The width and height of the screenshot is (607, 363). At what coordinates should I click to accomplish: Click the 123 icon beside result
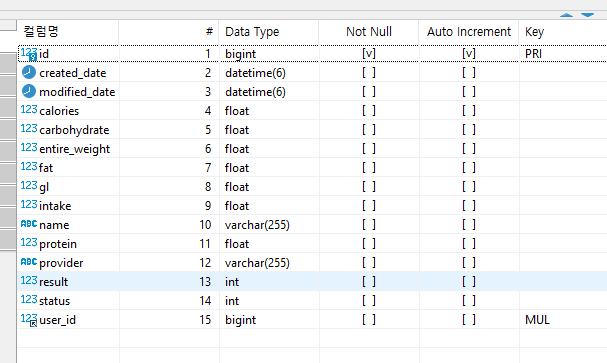29,280
